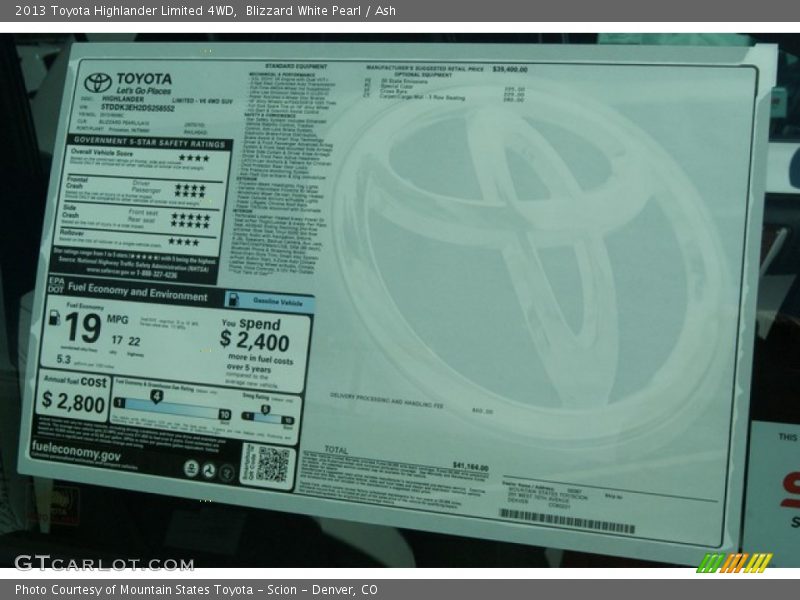This screenshot has width=800, height=600.
Task: Click the Gasoline Vehicle pump icon
Action: tap(233, 300)
